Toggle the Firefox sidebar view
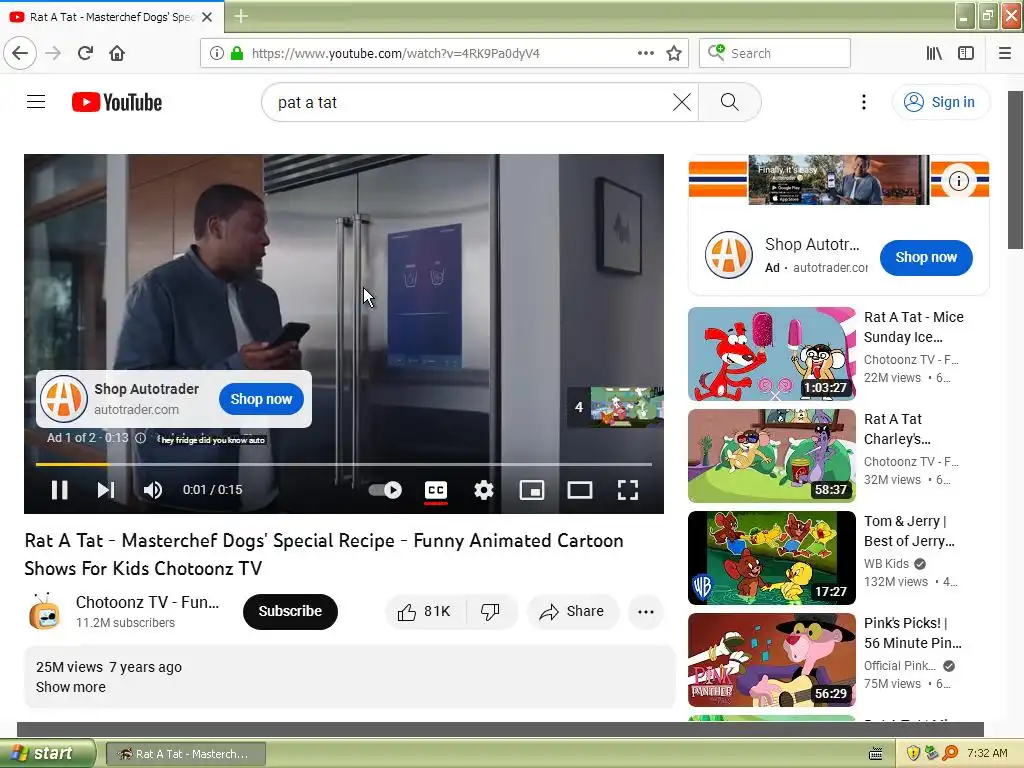The width and height of the screenshot is (1024, 768). (966, 53)
